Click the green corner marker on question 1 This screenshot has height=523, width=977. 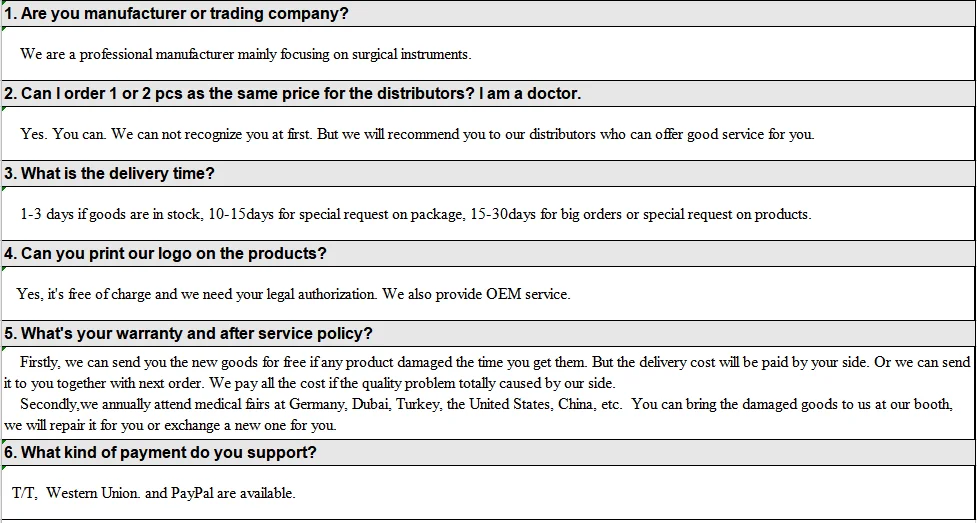point(4,4)
